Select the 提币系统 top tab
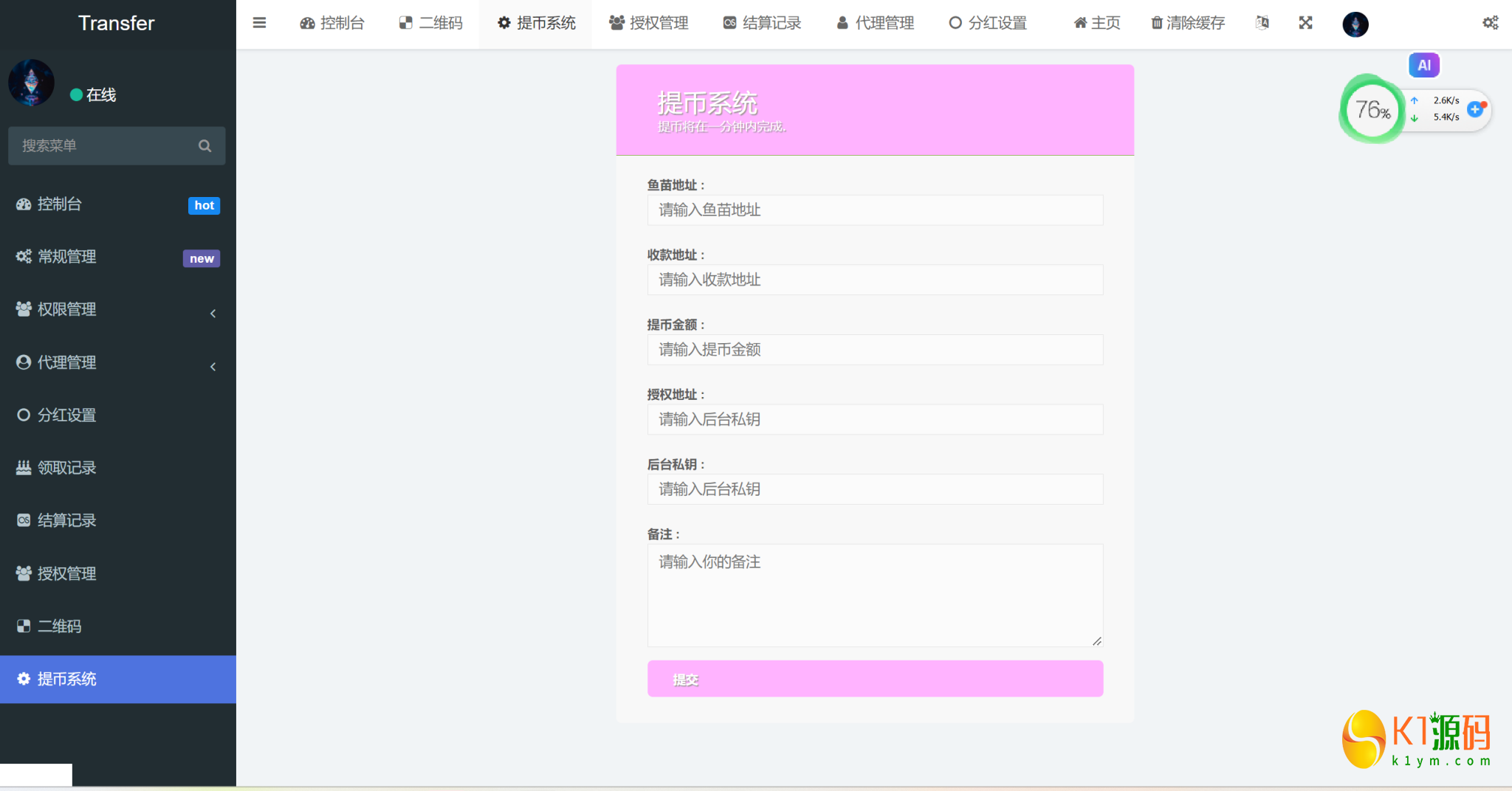The width and height of the screenshot is (1512, 791). pyautogui.click(x=536, y=24)
